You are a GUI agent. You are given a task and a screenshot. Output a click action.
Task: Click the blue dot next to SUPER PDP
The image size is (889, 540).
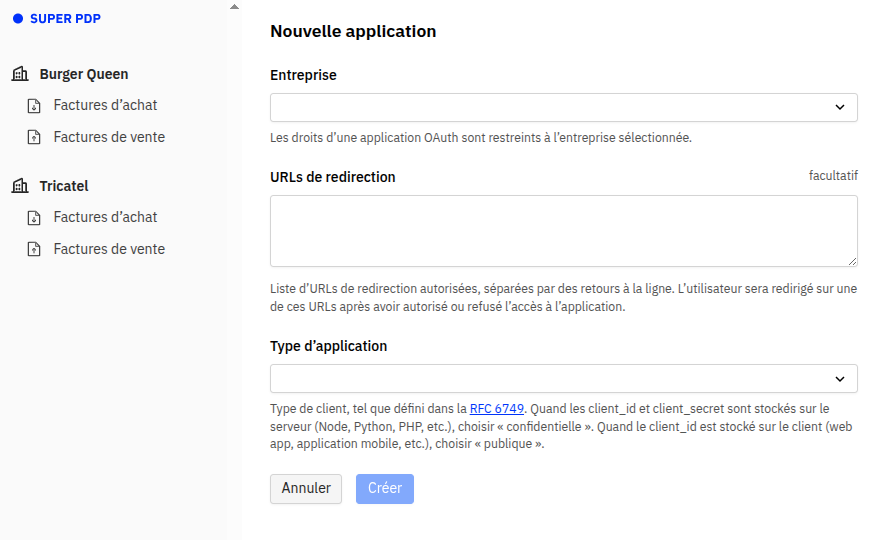[x=18, y=19]
